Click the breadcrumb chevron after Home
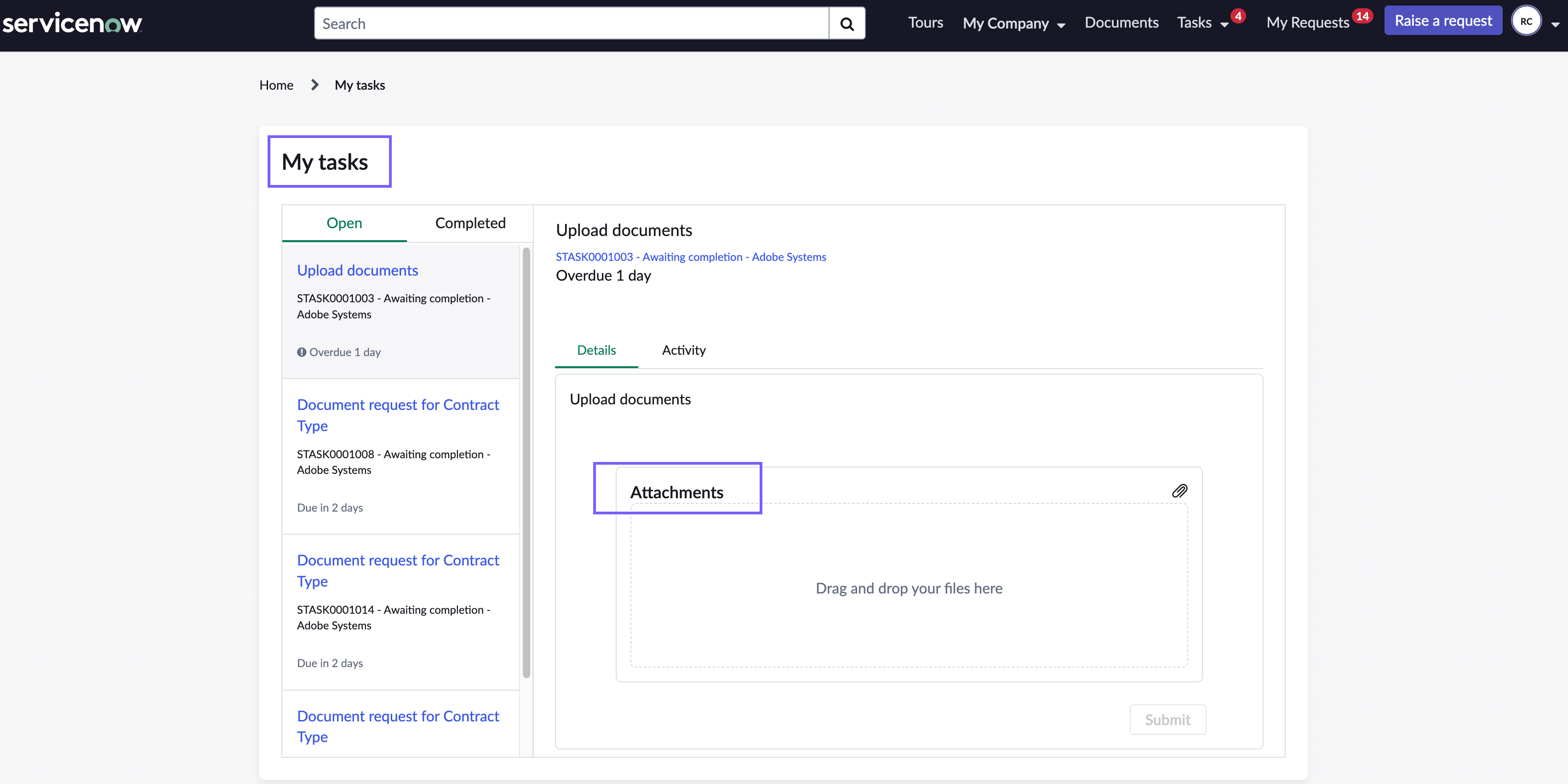Viewport: 1568px width, 784px height. point(314,85)
